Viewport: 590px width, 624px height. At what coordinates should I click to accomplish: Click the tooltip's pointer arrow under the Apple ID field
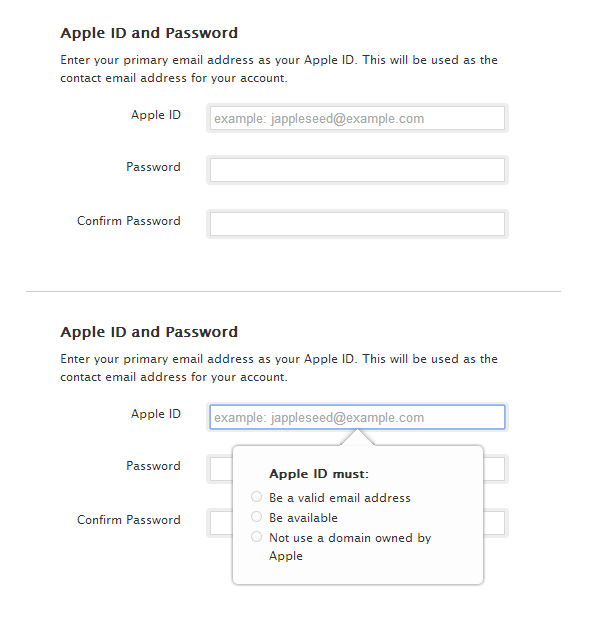coord(357,438)
